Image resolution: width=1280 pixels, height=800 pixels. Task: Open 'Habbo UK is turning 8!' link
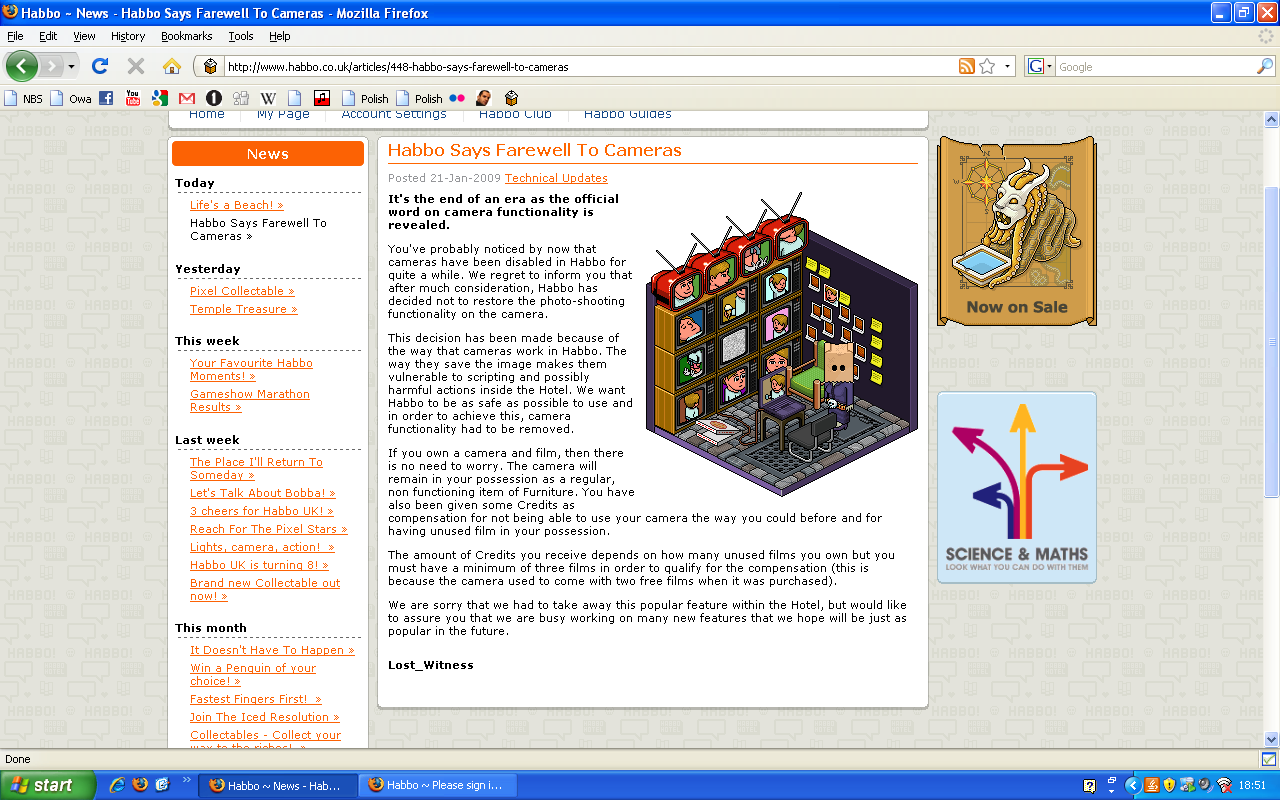coord(259,565)
